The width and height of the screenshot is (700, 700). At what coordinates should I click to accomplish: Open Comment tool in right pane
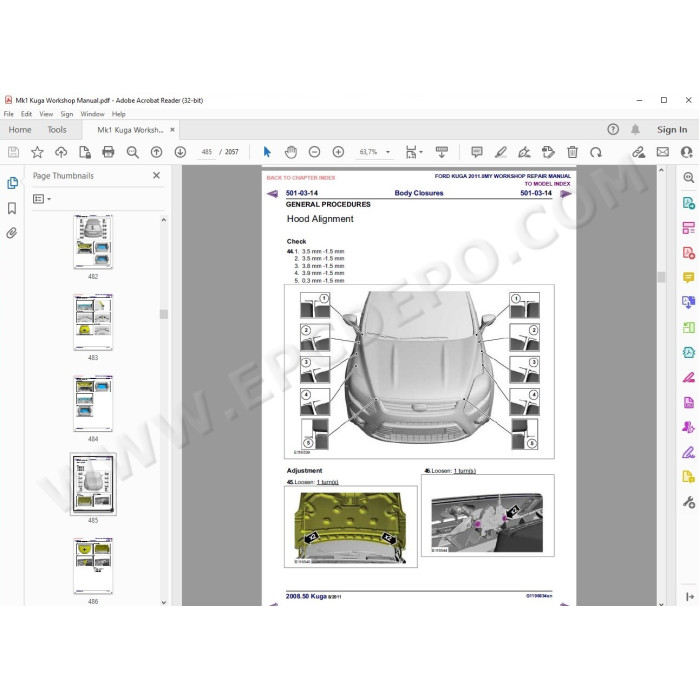pyautogui.click(x=688, y=278)
